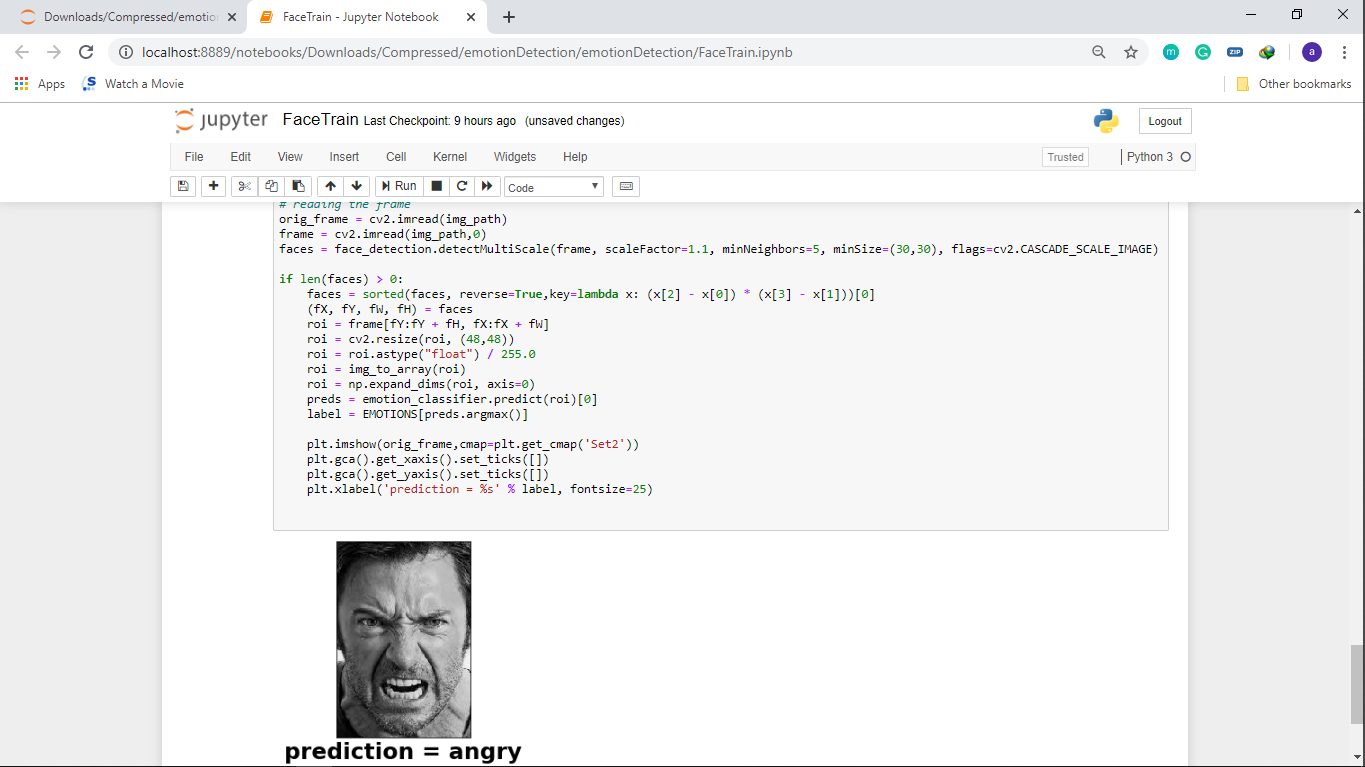This screenshot has width=1365, height=767.
Task: Open the Kernel menu
Action: 450,157
